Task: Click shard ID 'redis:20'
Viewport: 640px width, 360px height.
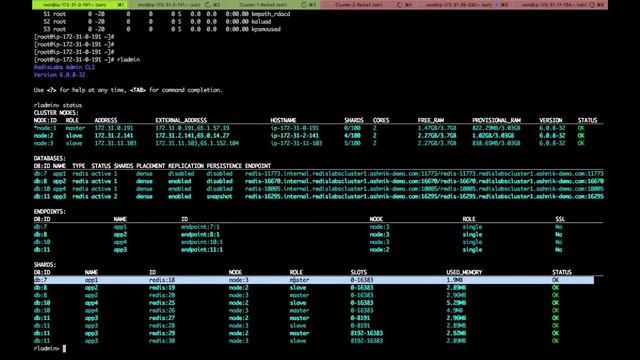Action: pos(162,296)
